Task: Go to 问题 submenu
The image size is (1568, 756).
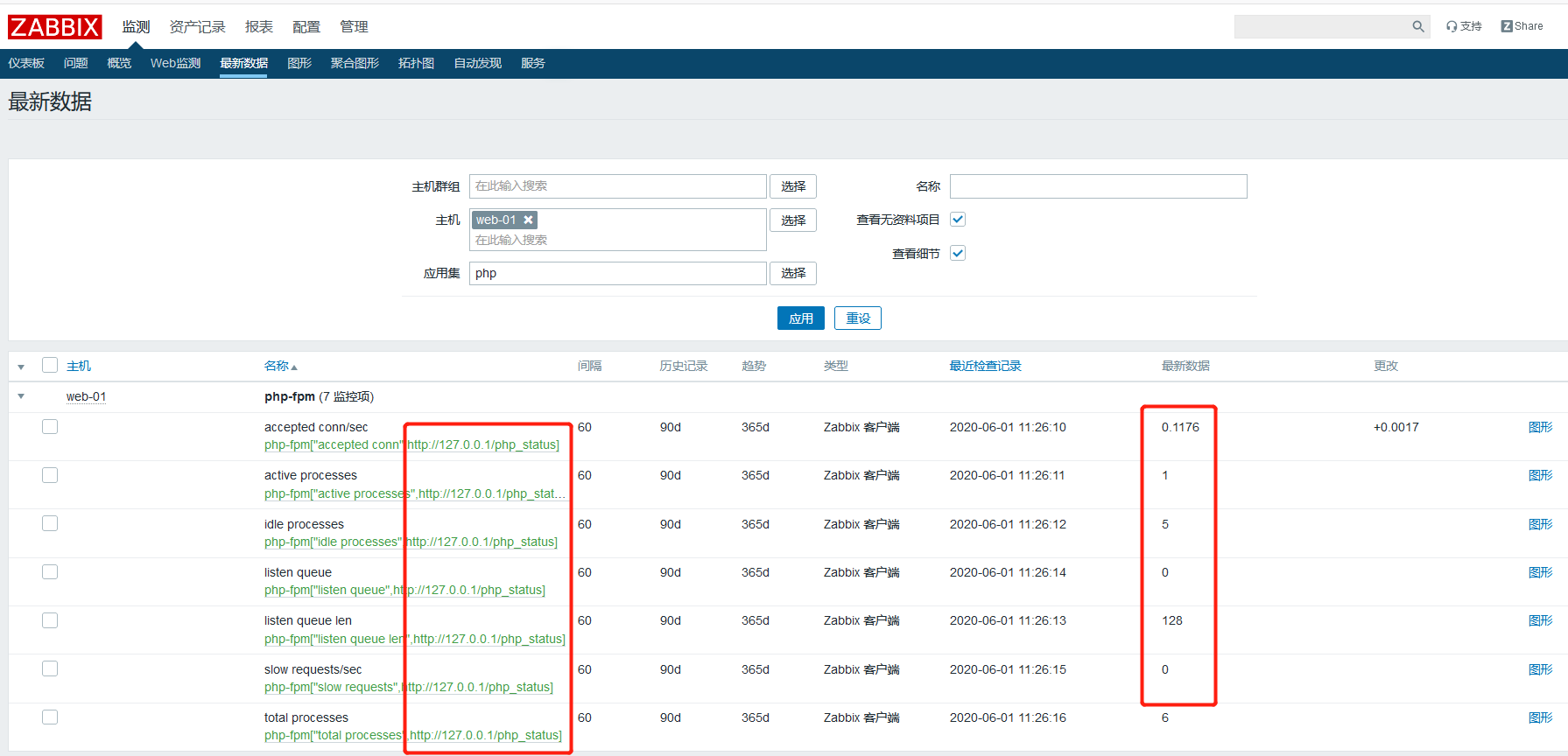Action: (x=76, y=63)
